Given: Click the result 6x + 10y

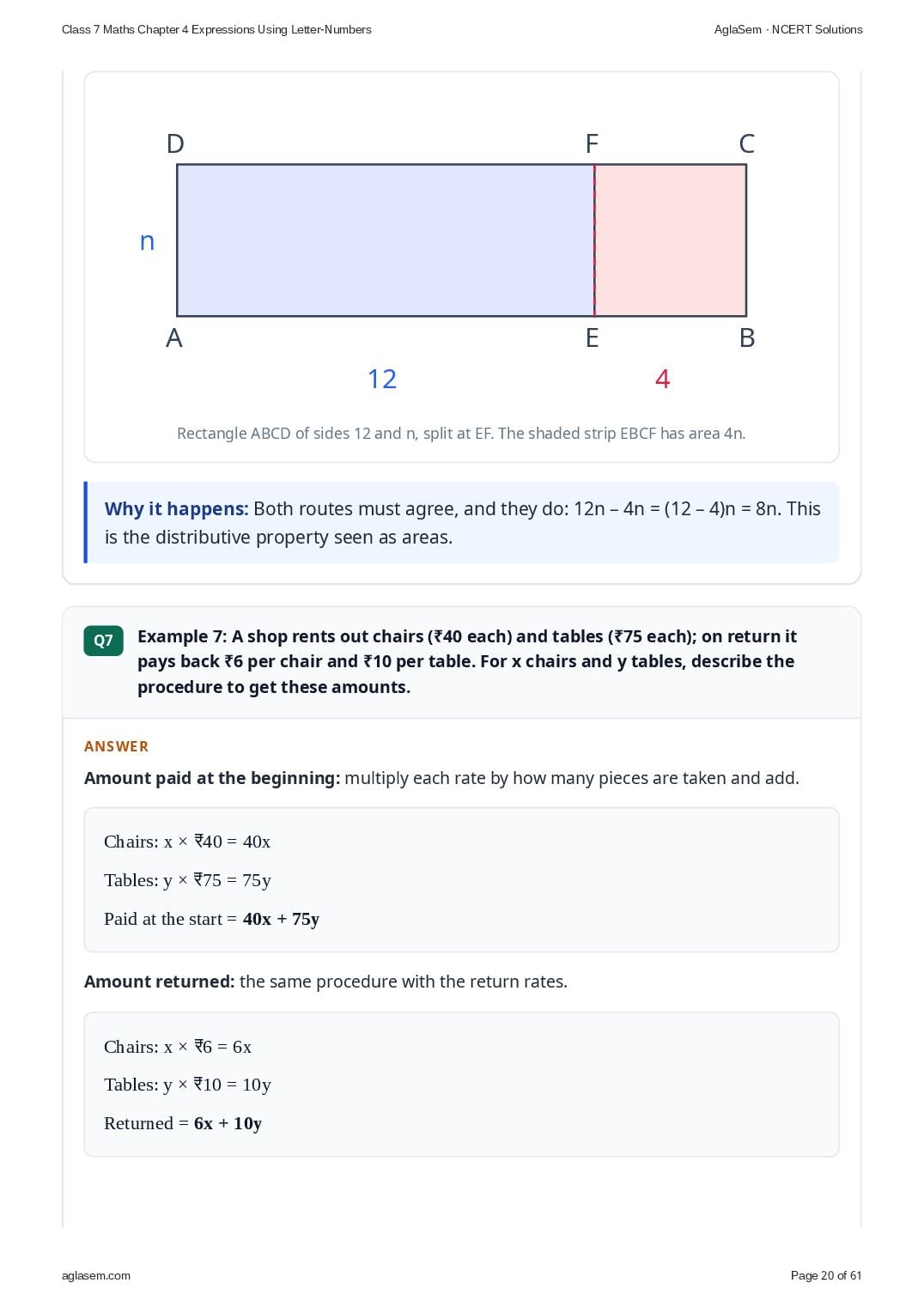Looking at the screenshot, I should click(228, 1123).
